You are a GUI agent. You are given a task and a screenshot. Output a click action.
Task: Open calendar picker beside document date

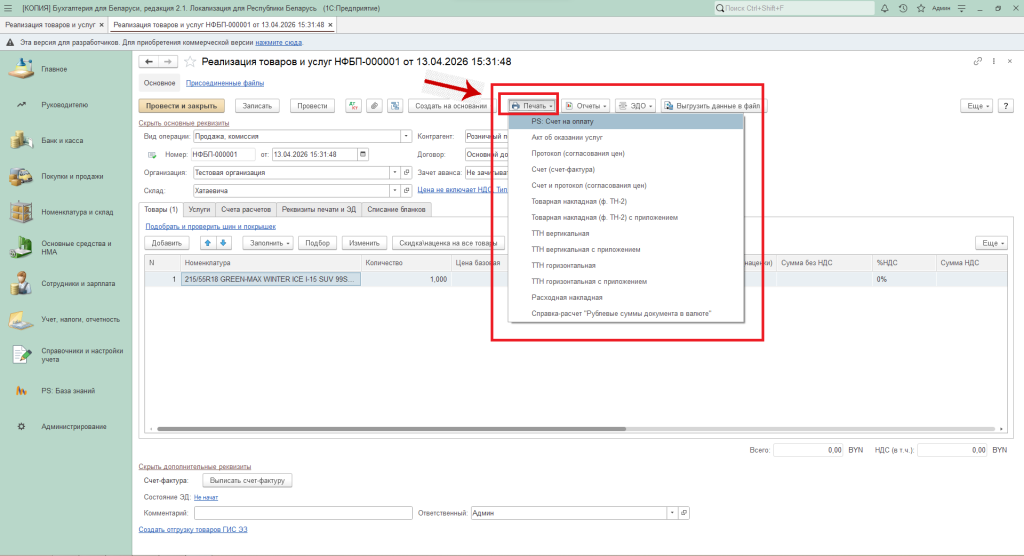point(362,154)
